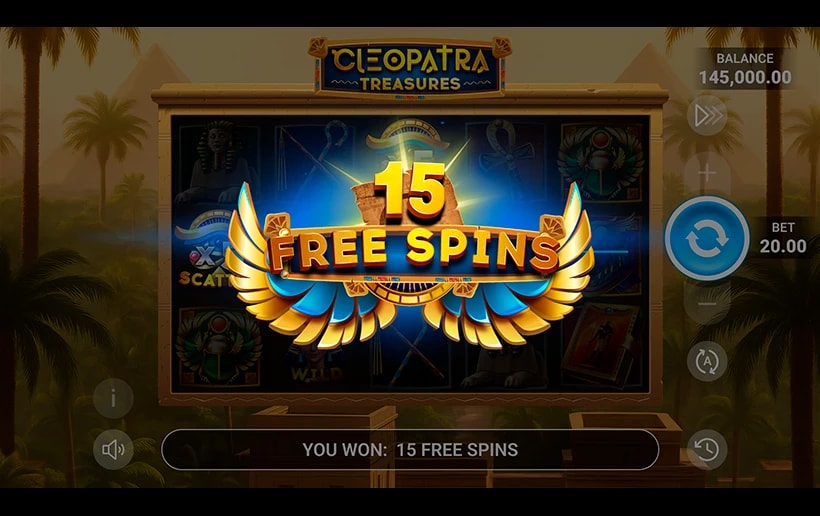Image resolution: width=820 pixels, height=516 pixels.
Task: Open the autoplay settings icon
Action: click(x=707, y=361)
